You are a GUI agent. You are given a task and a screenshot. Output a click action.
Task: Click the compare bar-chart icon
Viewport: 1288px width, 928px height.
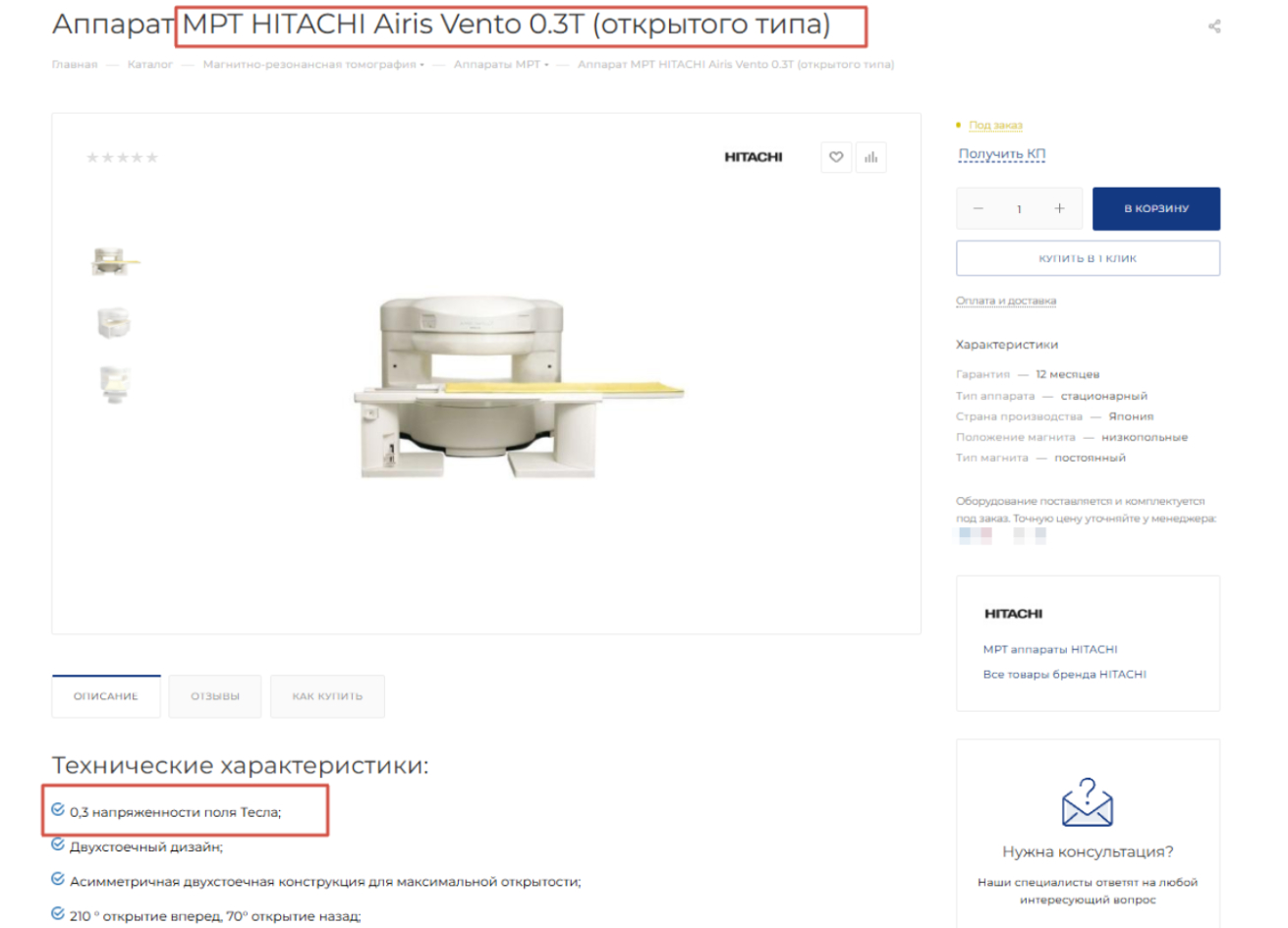(x=870, y=157)
